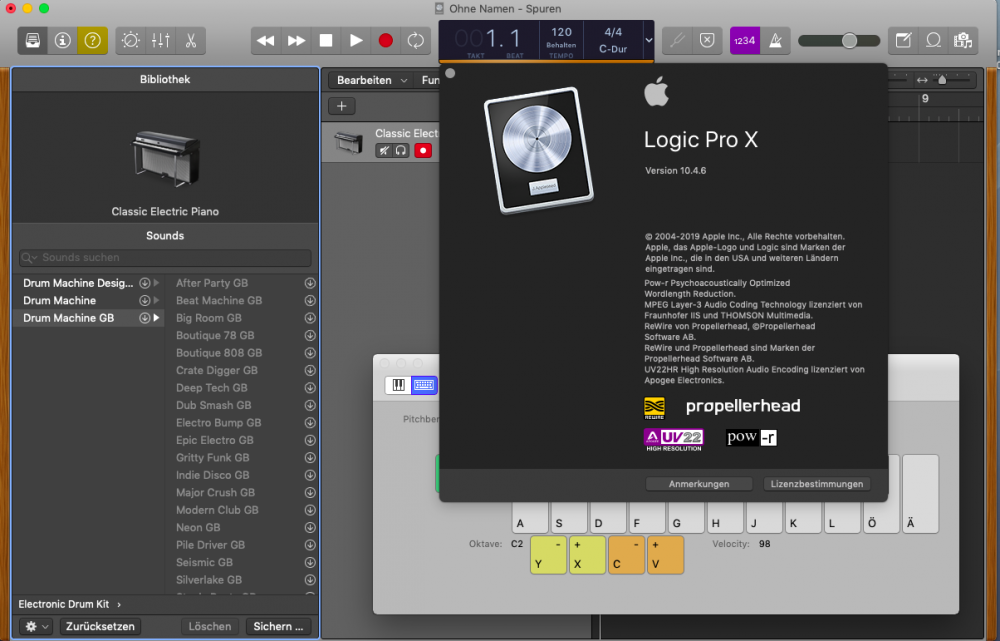Click the Anmerkungen button in About dialog
This screenshot has height=641, width=1000.
click(699, 484)
